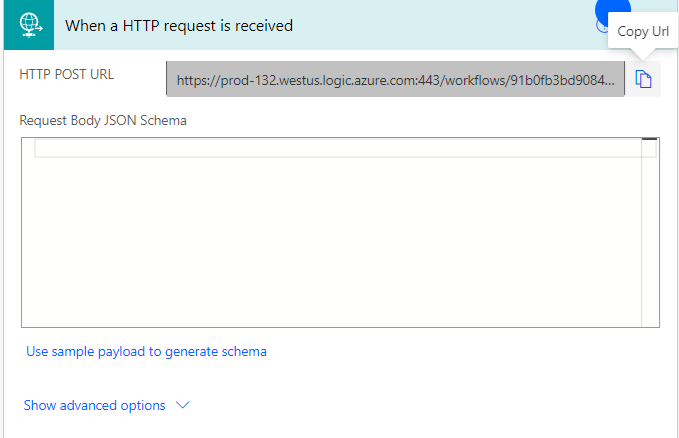The image size is (679, 438).
Task: Click the Request Body JSON Schema label
Action: pos(103,120)
